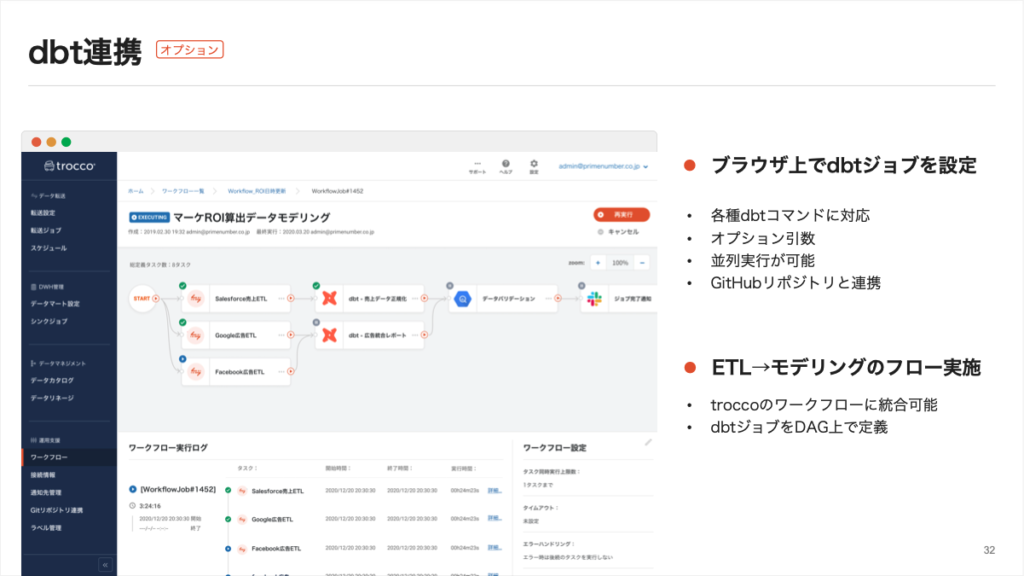
Task: Click green check status on Google広告ETL node
Action: point(183,322)
